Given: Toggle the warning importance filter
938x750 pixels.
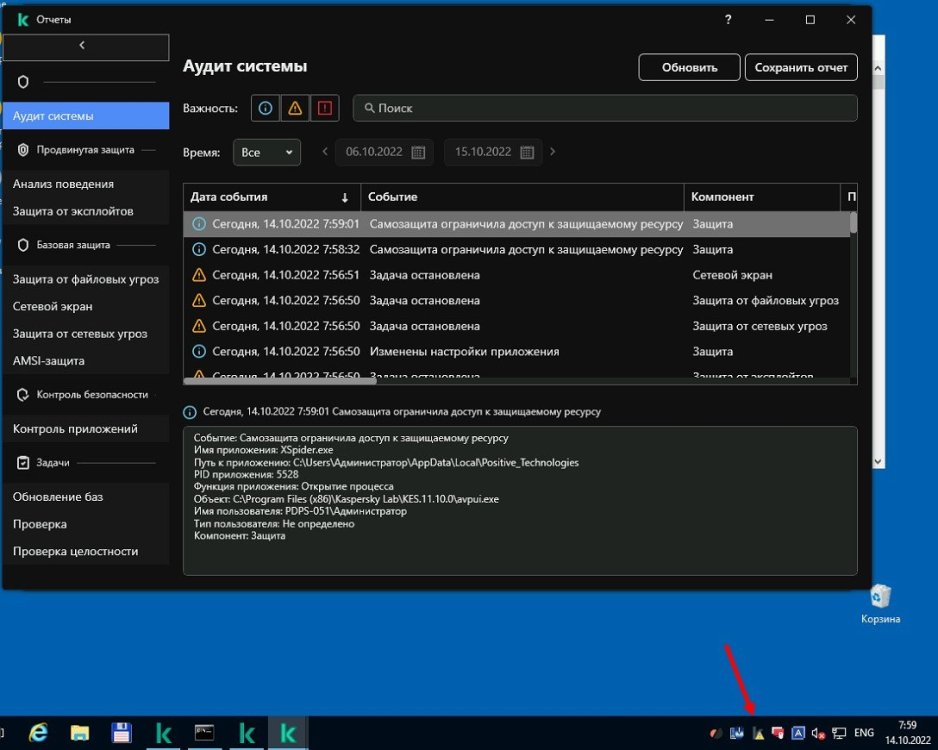Looking at the screenshot, I should [x=295, y=108].
